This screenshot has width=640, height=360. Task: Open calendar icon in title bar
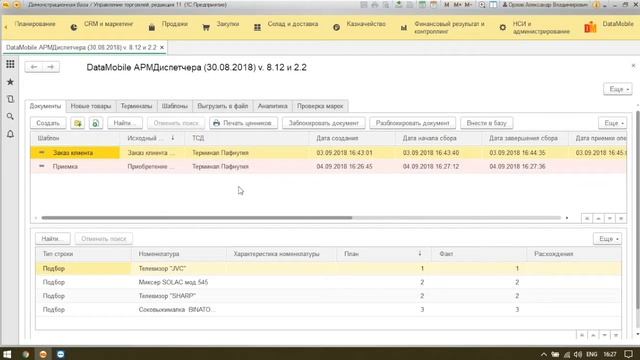[x=434, y=5]
